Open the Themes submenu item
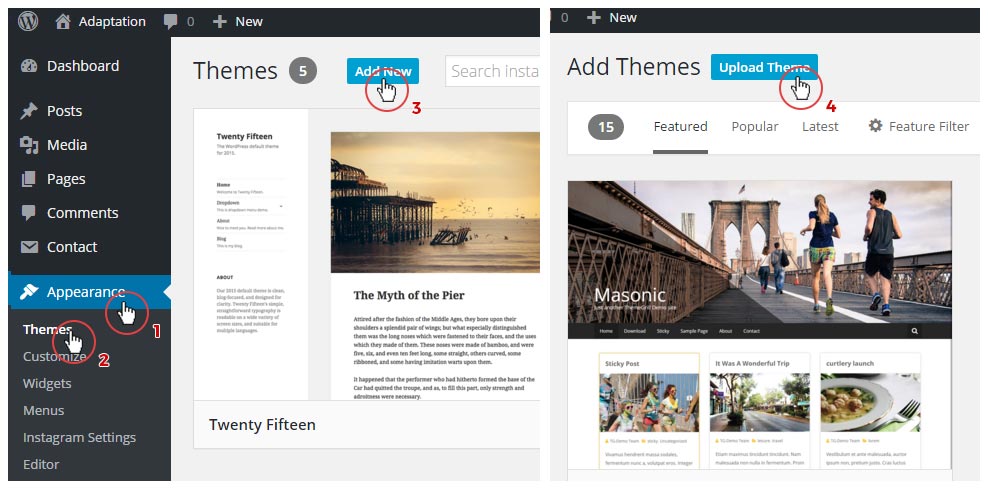 point(47,329)
